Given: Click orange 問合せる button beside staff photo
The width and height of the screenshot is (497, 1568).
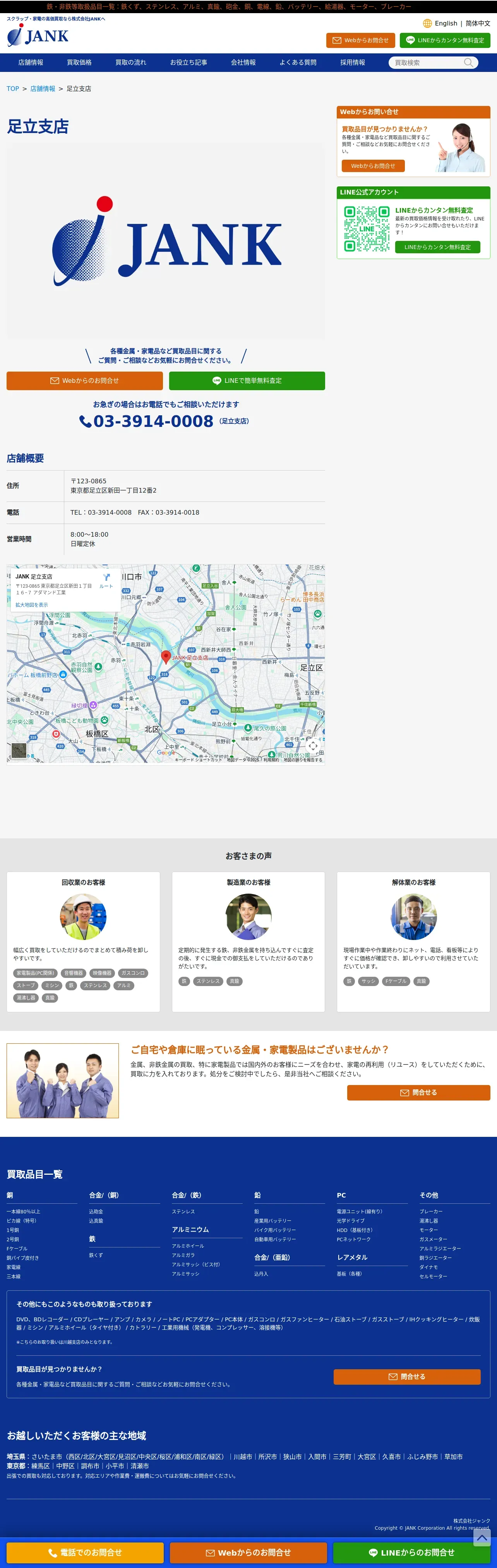Looking at the screenshot, I should [418, 1093].
